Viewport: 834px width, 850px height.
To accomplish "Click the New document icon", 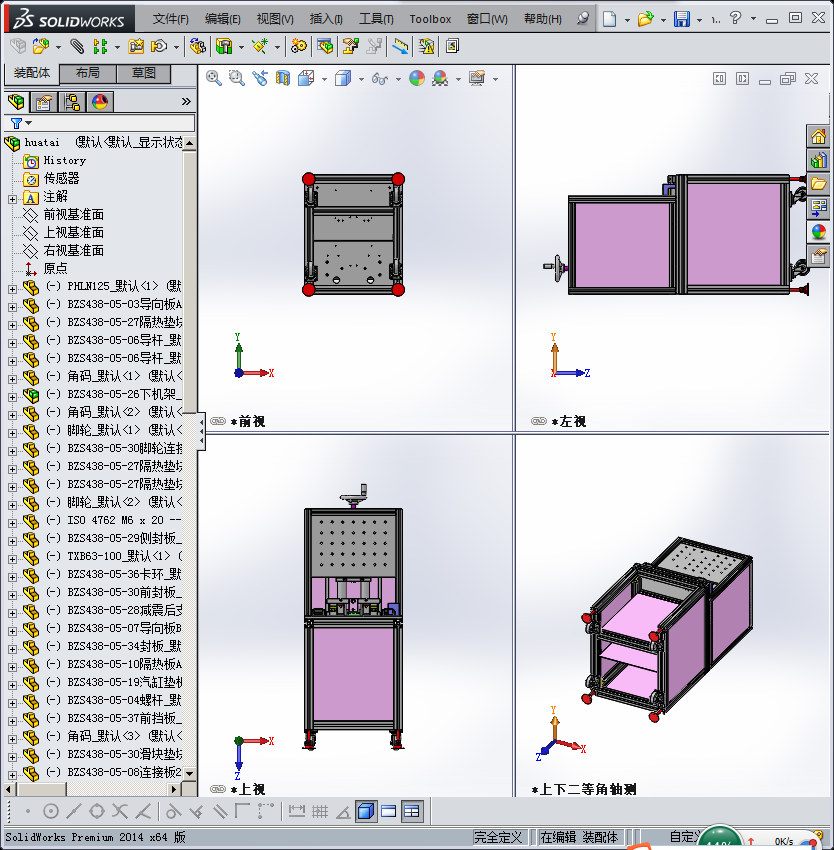I will pos(610,19).
